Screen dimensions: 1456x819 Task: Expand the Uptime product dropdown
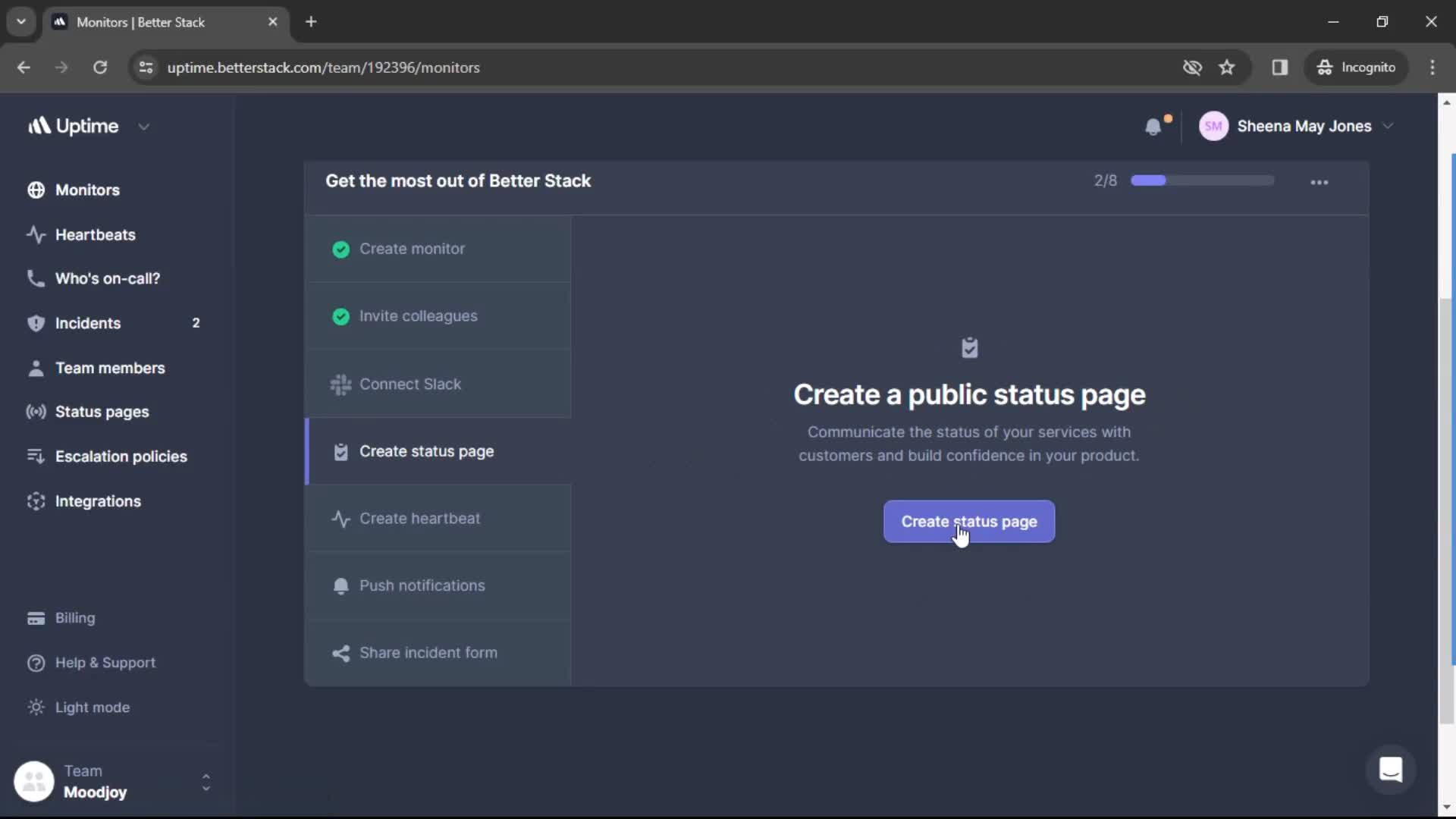click(144, 127)
